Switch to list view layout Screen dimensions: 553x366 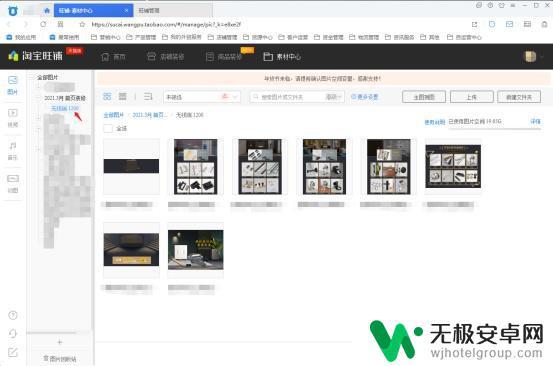click(x=148, y=96)
